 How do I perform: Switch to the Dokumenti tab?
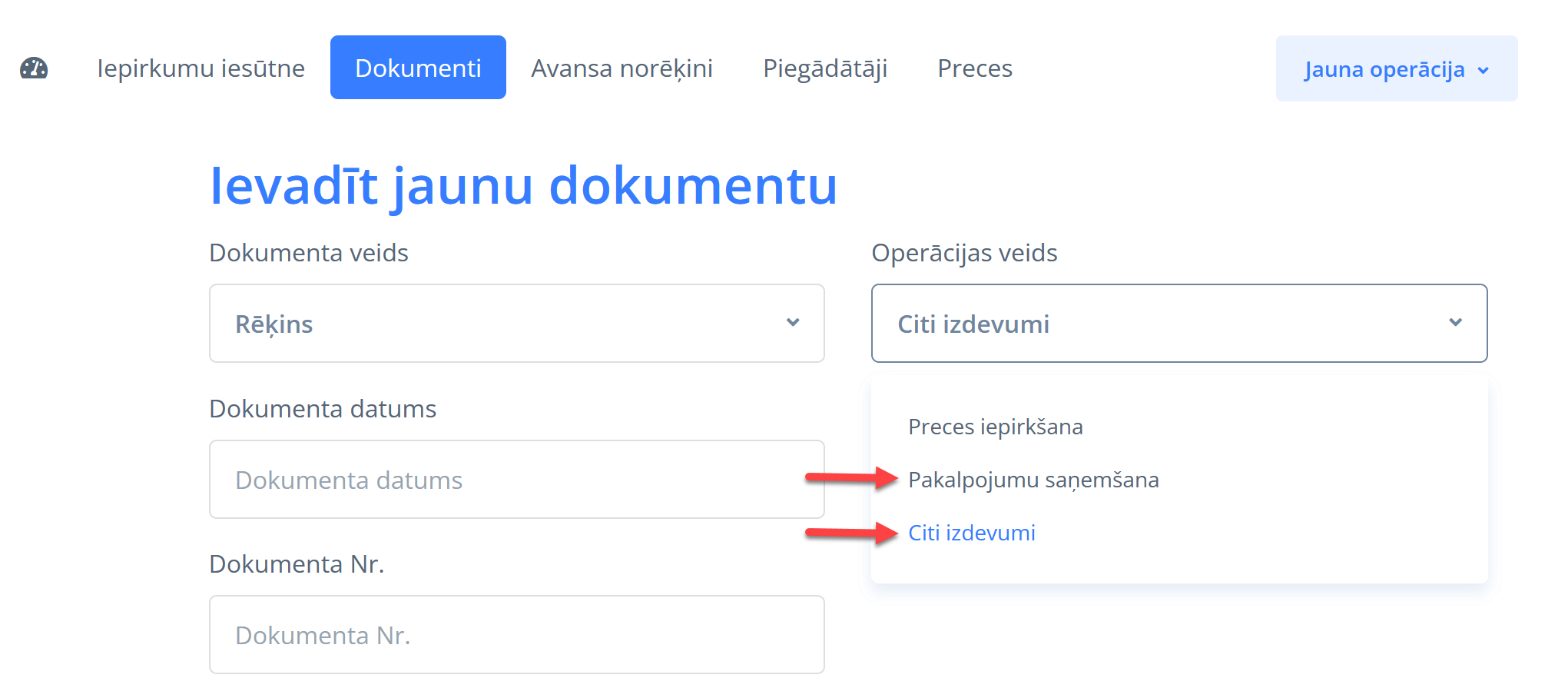coord(418,68)
